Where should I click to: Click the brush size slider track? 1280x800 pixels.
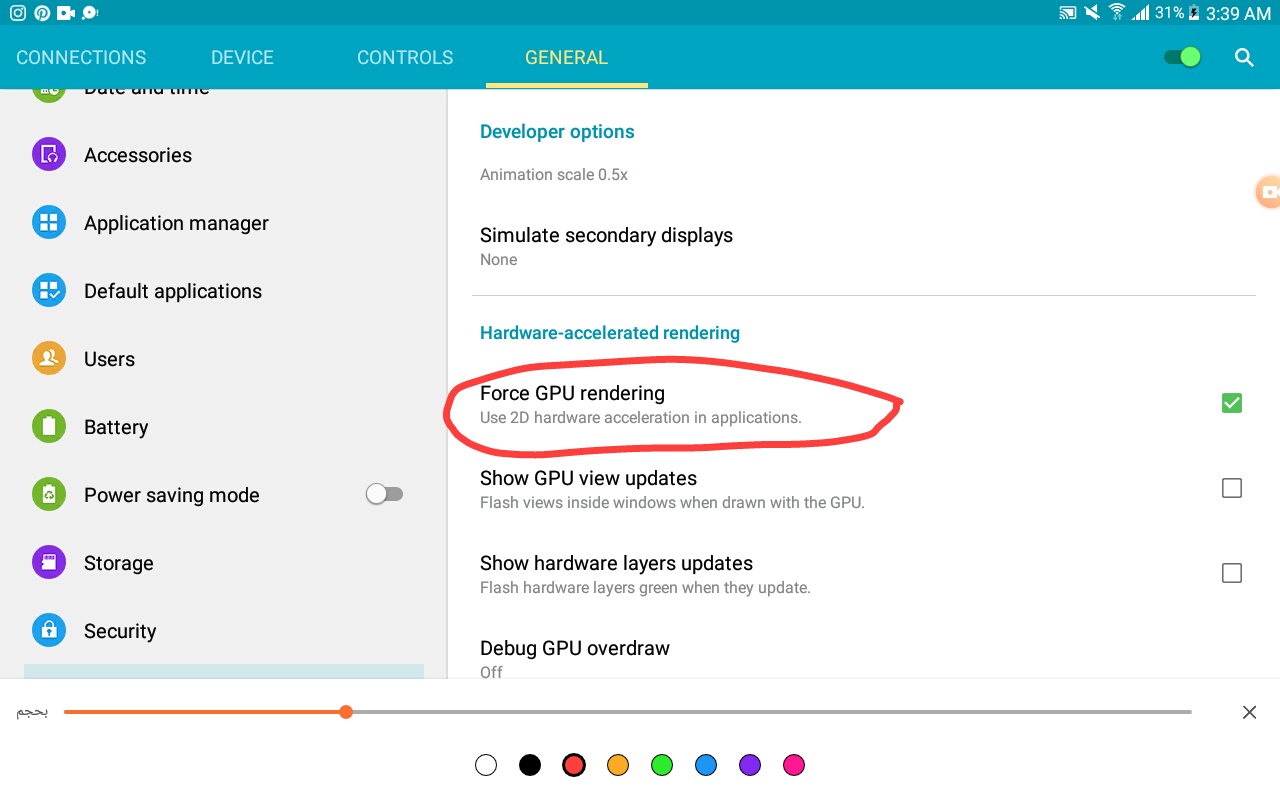coord(628,712)
